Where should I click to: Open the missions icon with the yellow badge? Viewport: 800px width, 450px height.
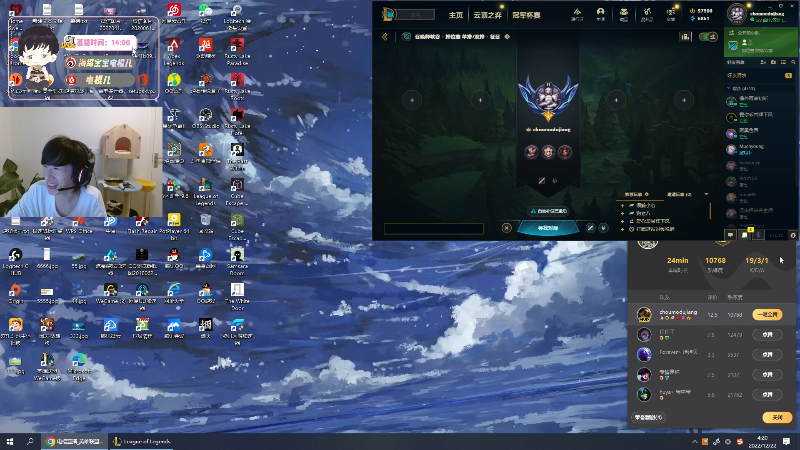744,235
